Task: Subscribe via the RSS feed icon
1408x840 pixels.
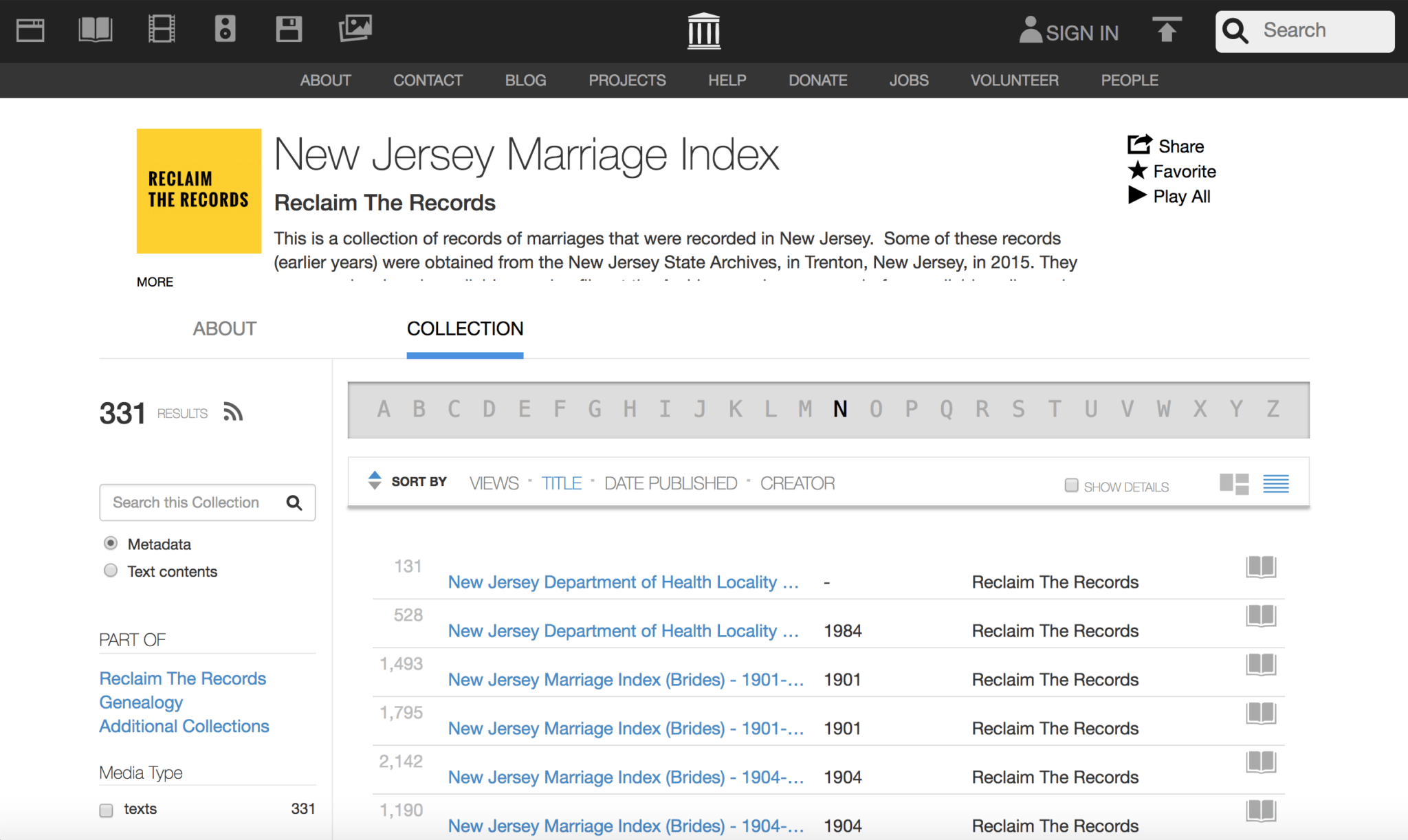Action: coord(234,411)
